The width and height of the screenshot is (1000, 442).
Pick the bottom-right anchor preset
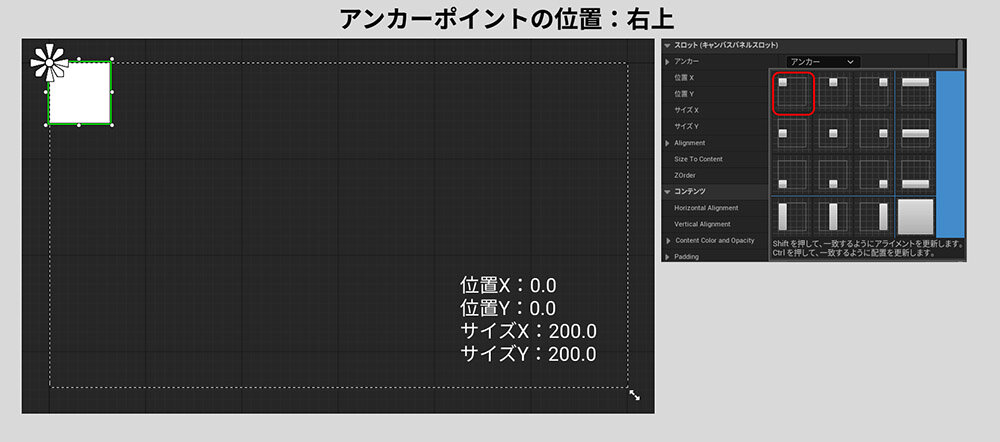click(x=875, y=175)
